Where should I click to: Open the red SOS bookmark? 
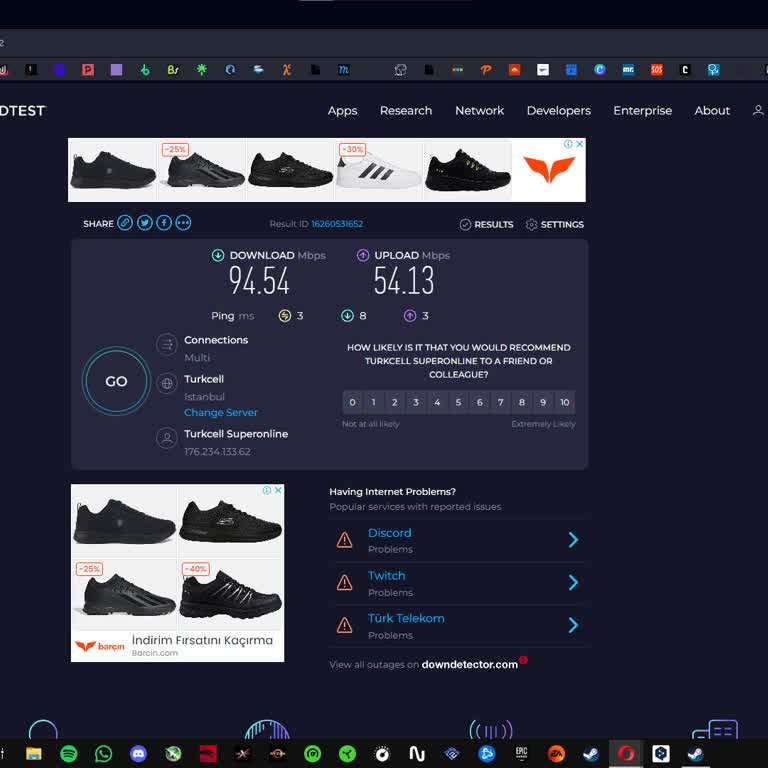[656, 70]
